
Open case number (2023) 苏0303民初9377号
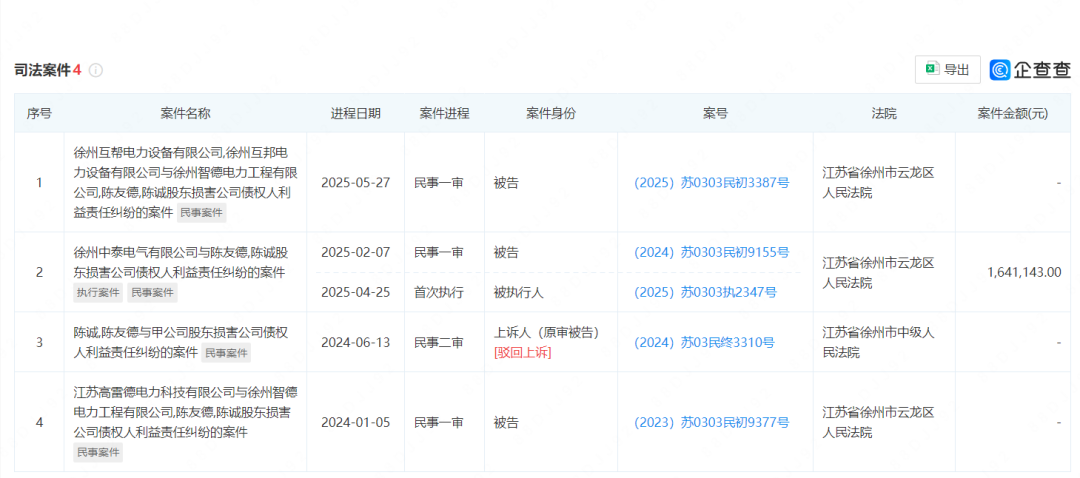(712, 422)
